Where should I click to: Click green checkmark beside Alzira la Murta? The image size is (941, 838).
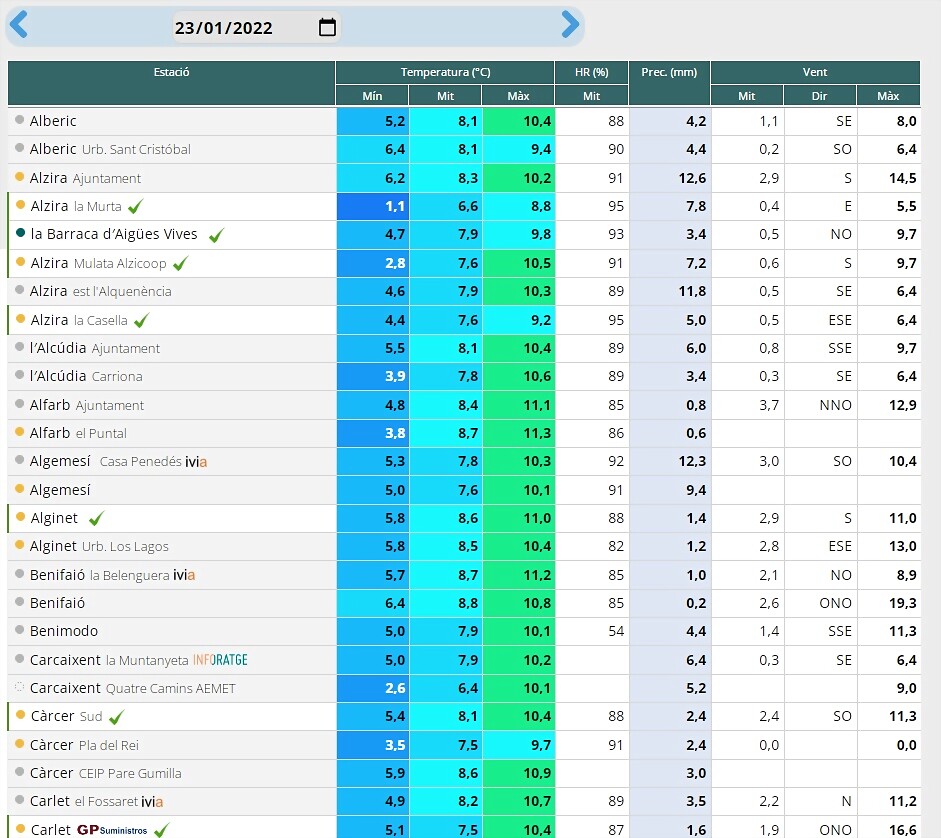click(136, 206)
